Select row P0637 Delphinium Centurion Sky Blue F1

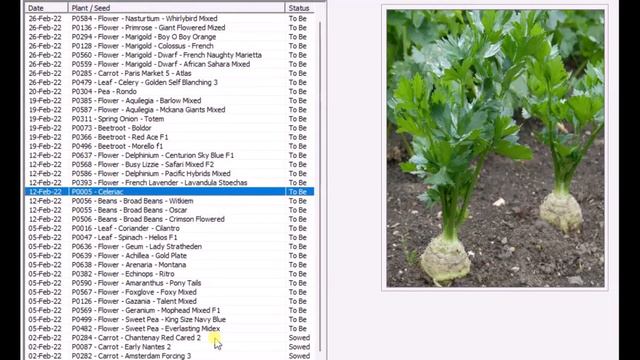[169, 156]
